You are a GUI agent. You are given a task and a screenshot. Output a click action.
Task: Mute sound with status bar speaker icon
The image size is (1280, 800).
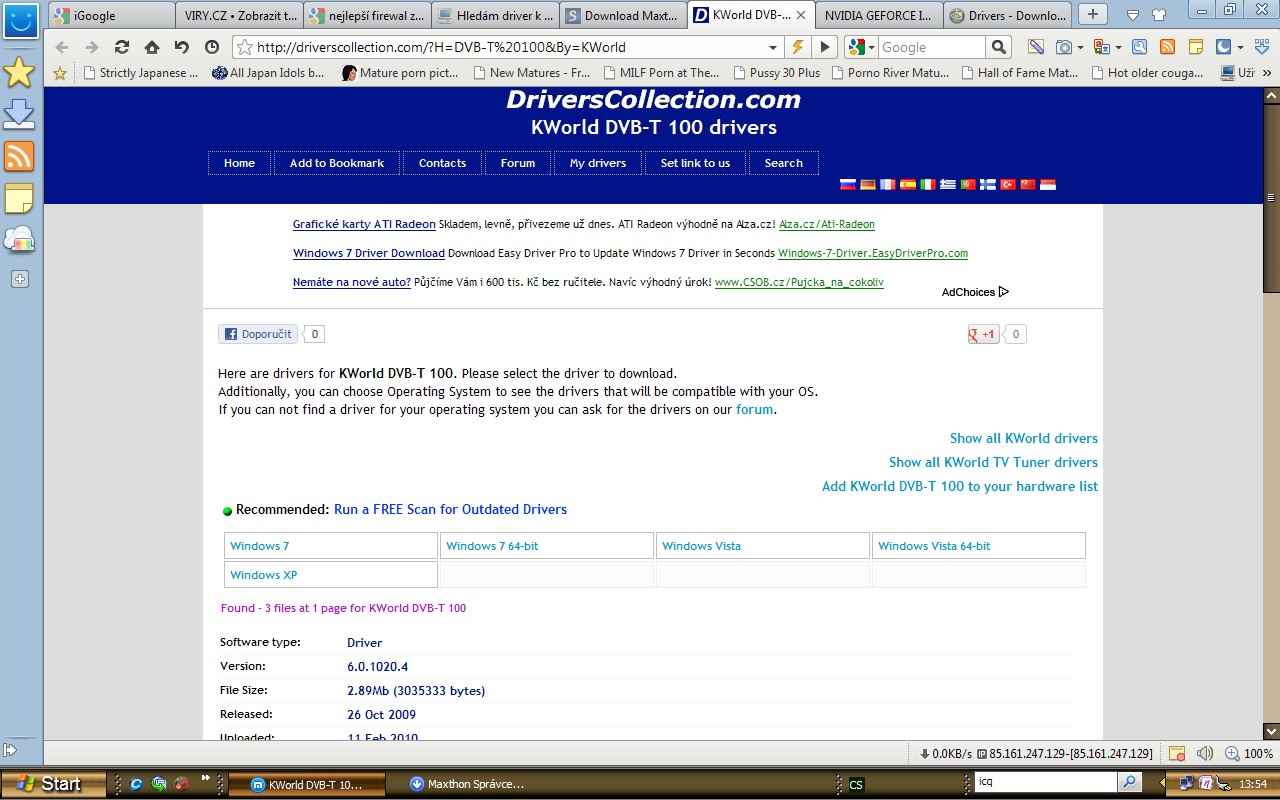[1205, 754]
